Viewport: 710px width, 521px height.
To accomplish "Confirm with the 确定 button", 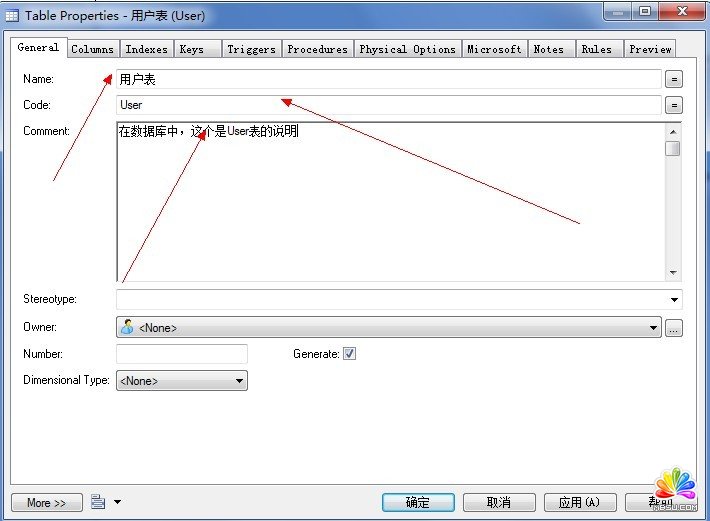I will click(x=418, y=502).
